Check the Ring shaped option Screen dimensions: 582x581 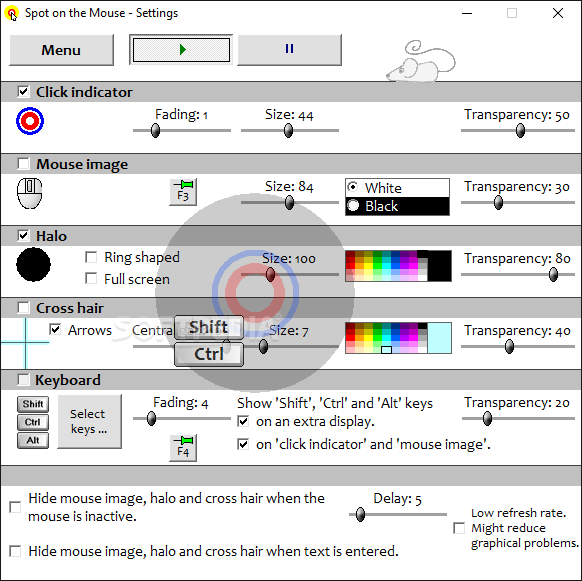[91, 257]
